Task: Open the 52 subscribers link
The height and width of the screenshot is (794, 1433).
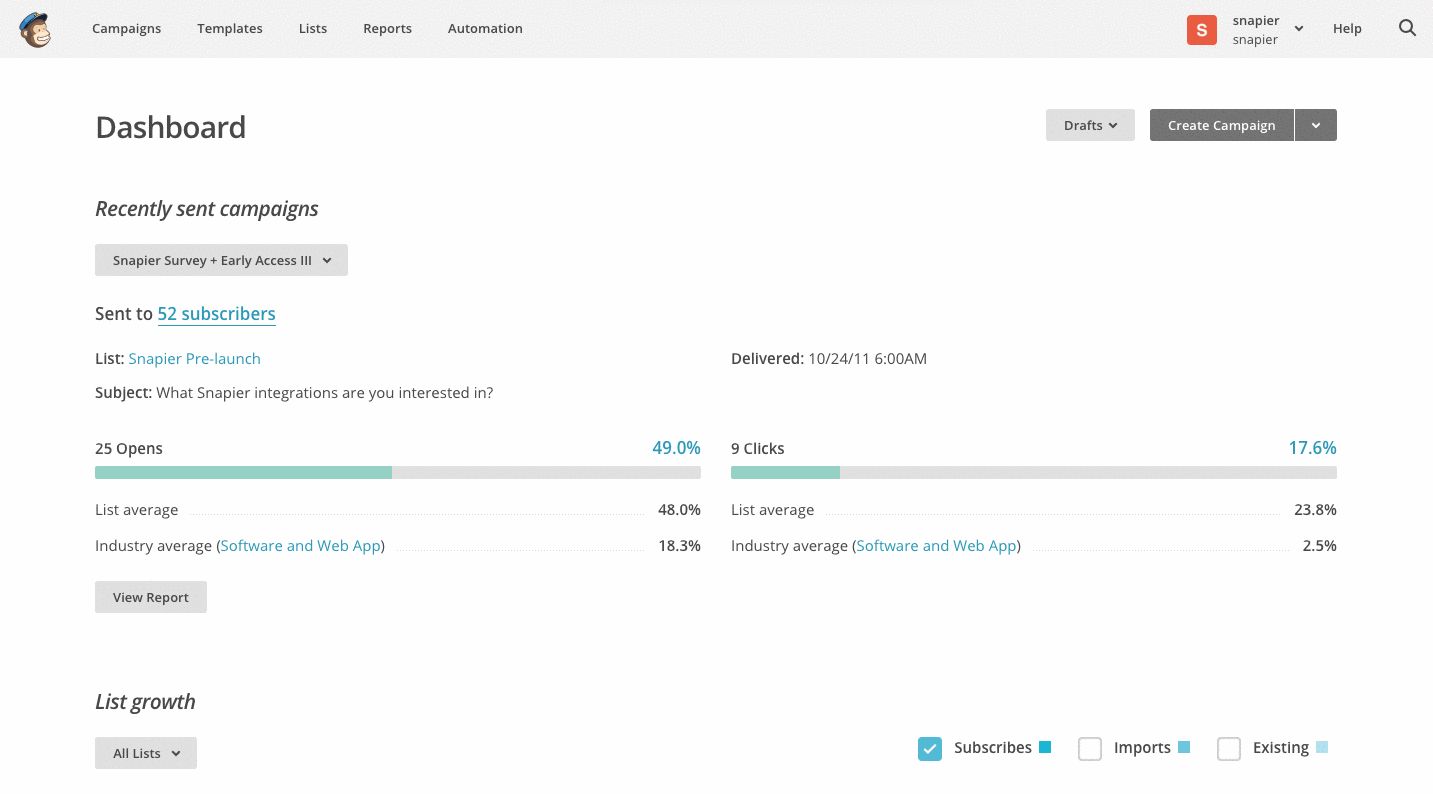Action: point(216,314)
